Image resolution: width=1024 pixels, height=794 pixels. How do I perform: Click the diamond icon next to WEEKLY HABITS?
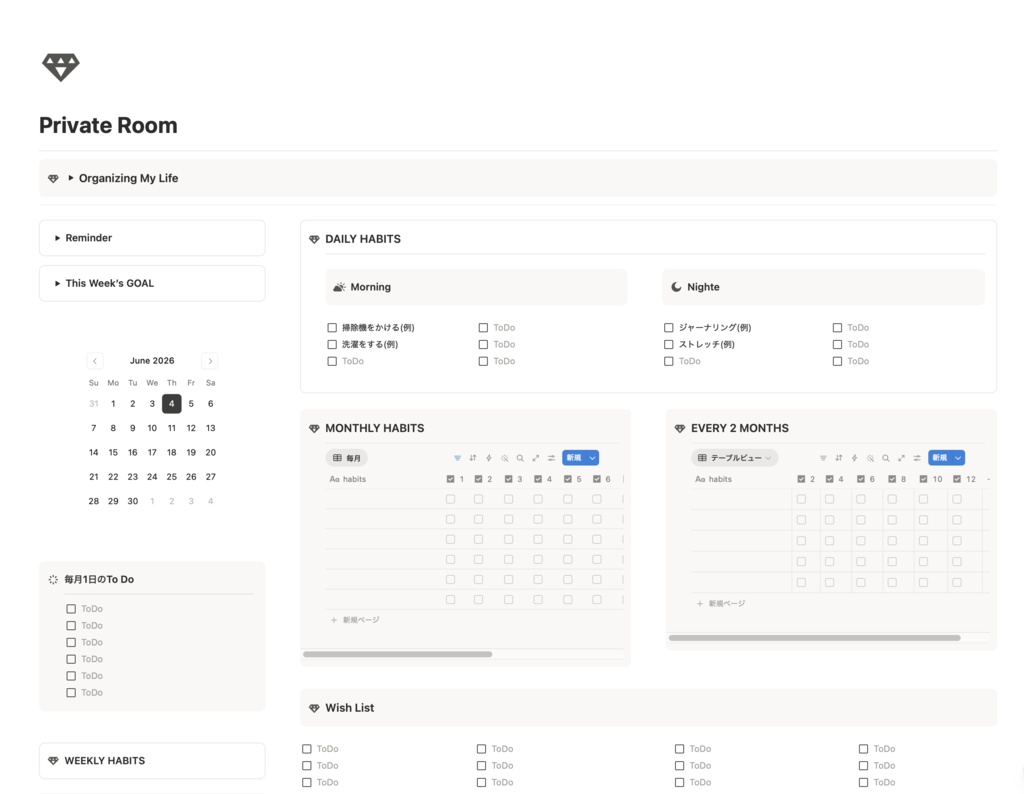pos(54,761)
